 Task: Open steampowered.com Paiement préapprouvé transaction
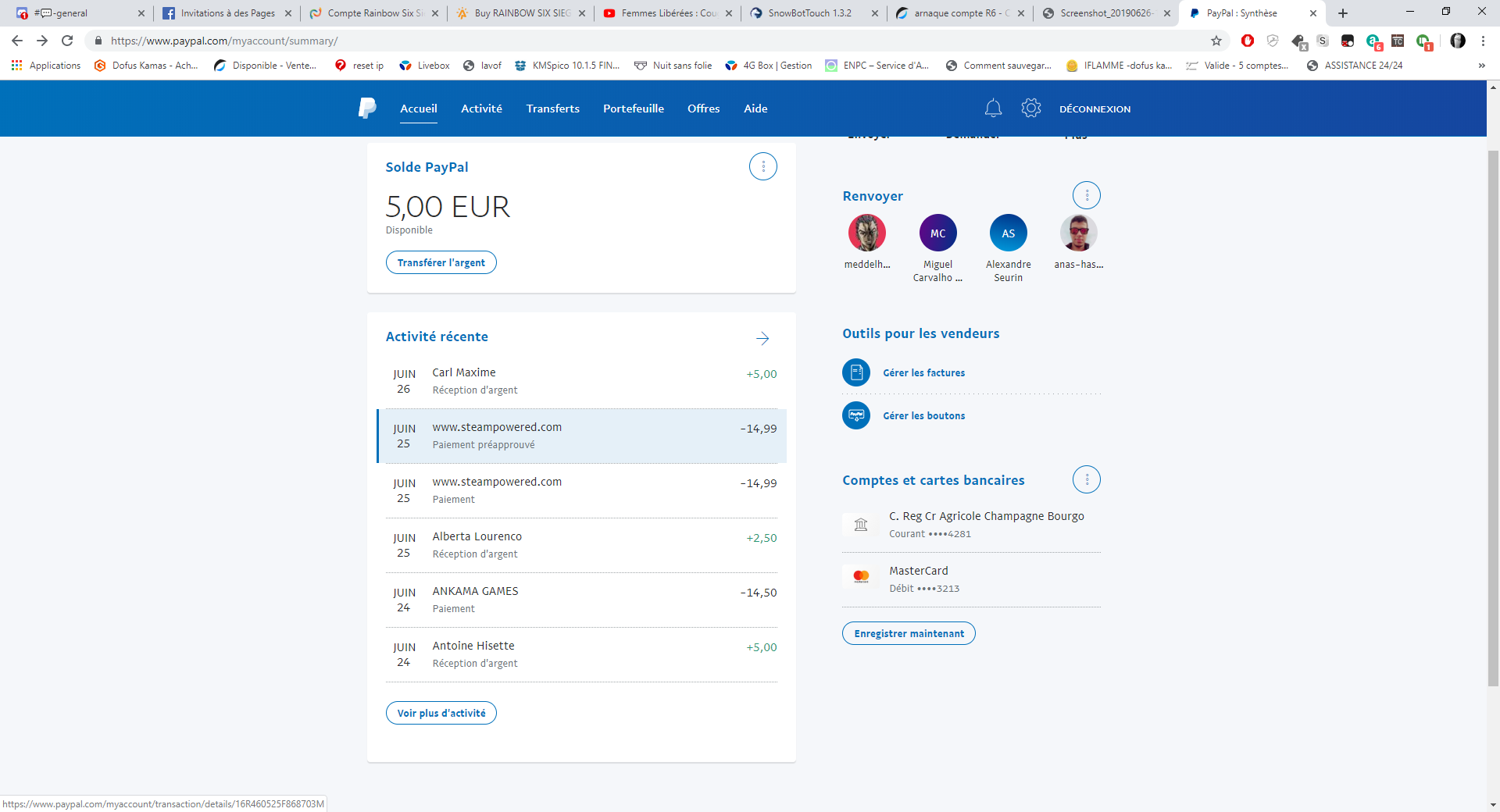point(581,436)
